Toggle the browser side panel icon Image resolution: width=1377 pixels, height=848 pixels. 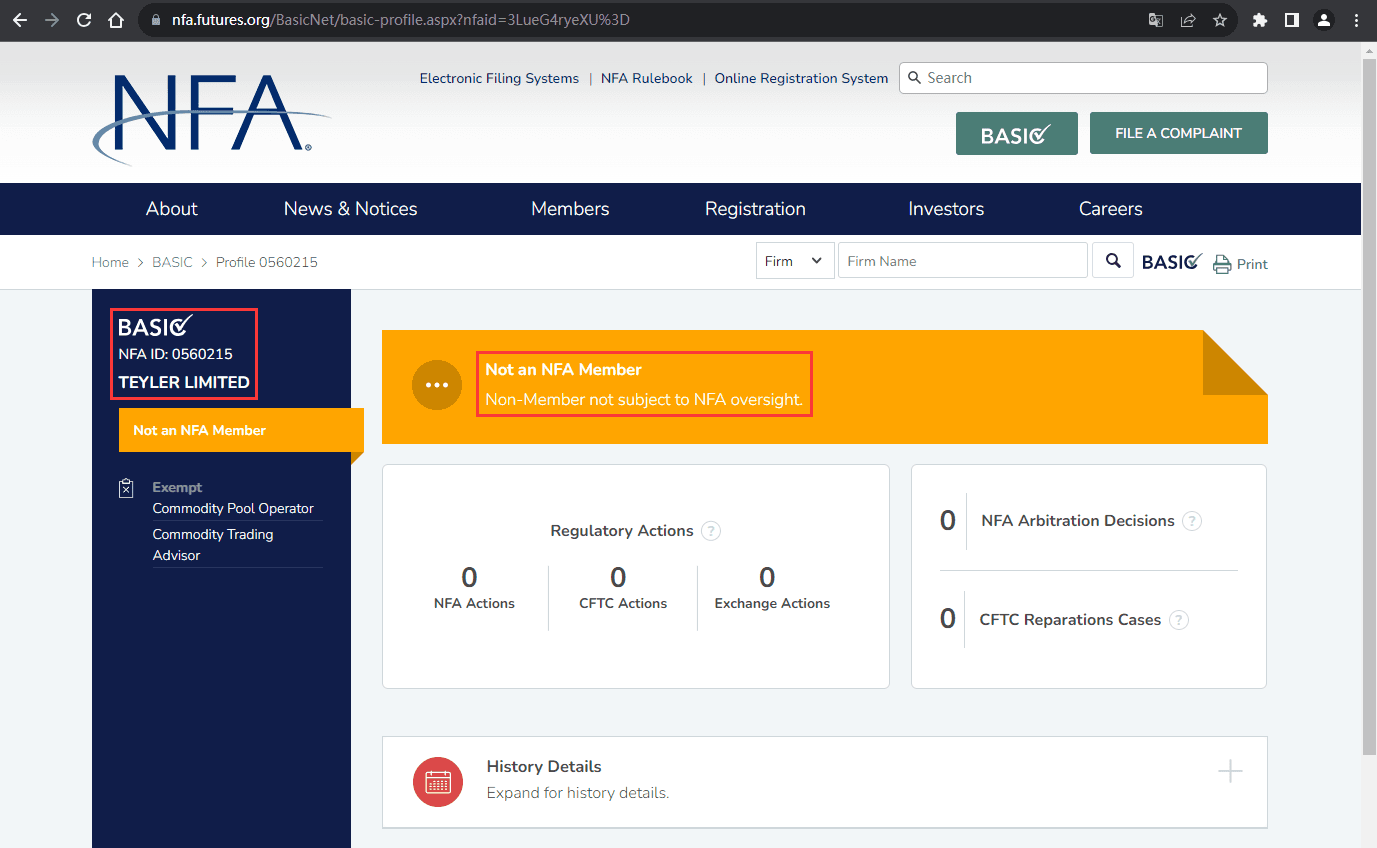[x=1292, y=20]
